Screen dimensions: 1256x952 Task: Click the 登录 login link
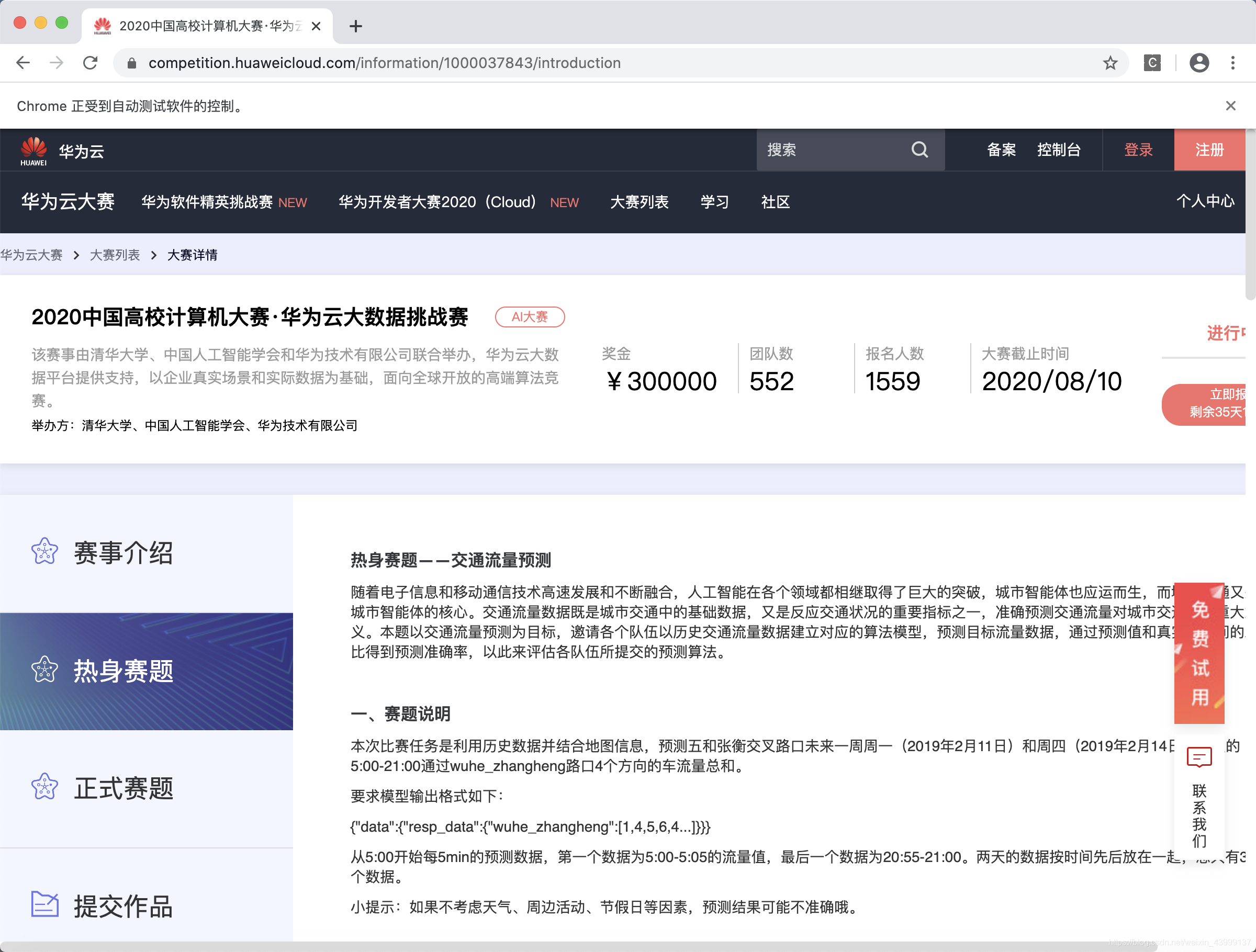coord(1138,150)
